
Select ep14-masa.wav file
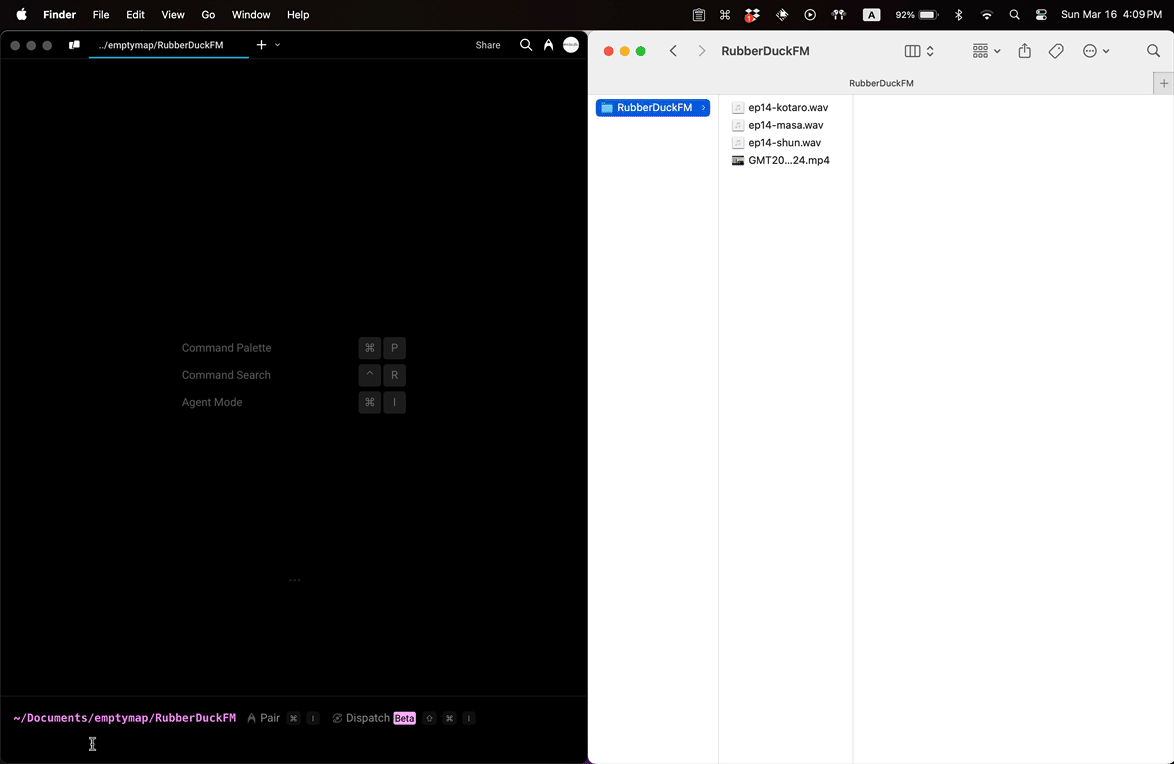tap(785, 125)
